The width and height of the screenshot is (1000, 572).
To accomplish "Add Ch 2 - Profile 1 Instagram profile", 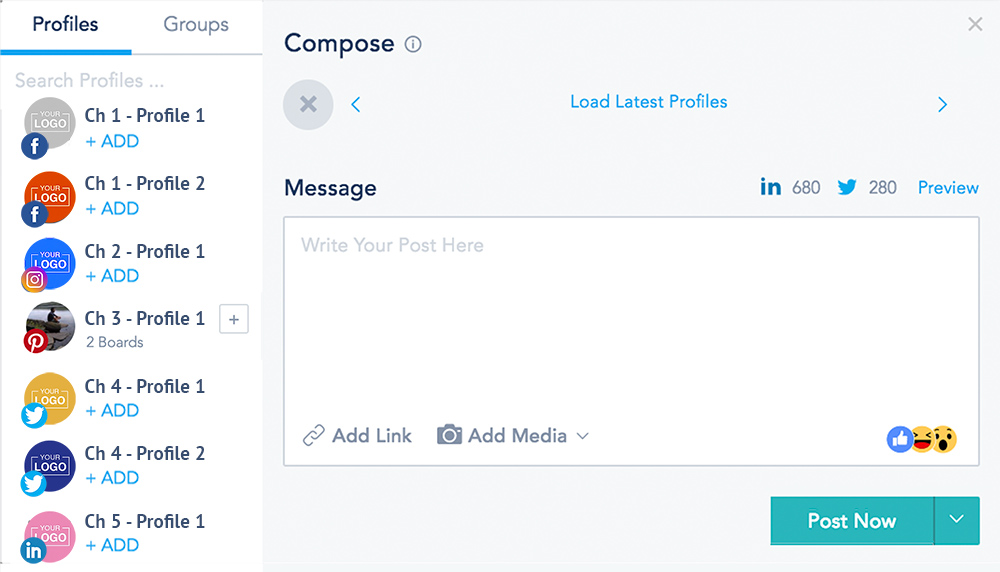I will [112, 275].
